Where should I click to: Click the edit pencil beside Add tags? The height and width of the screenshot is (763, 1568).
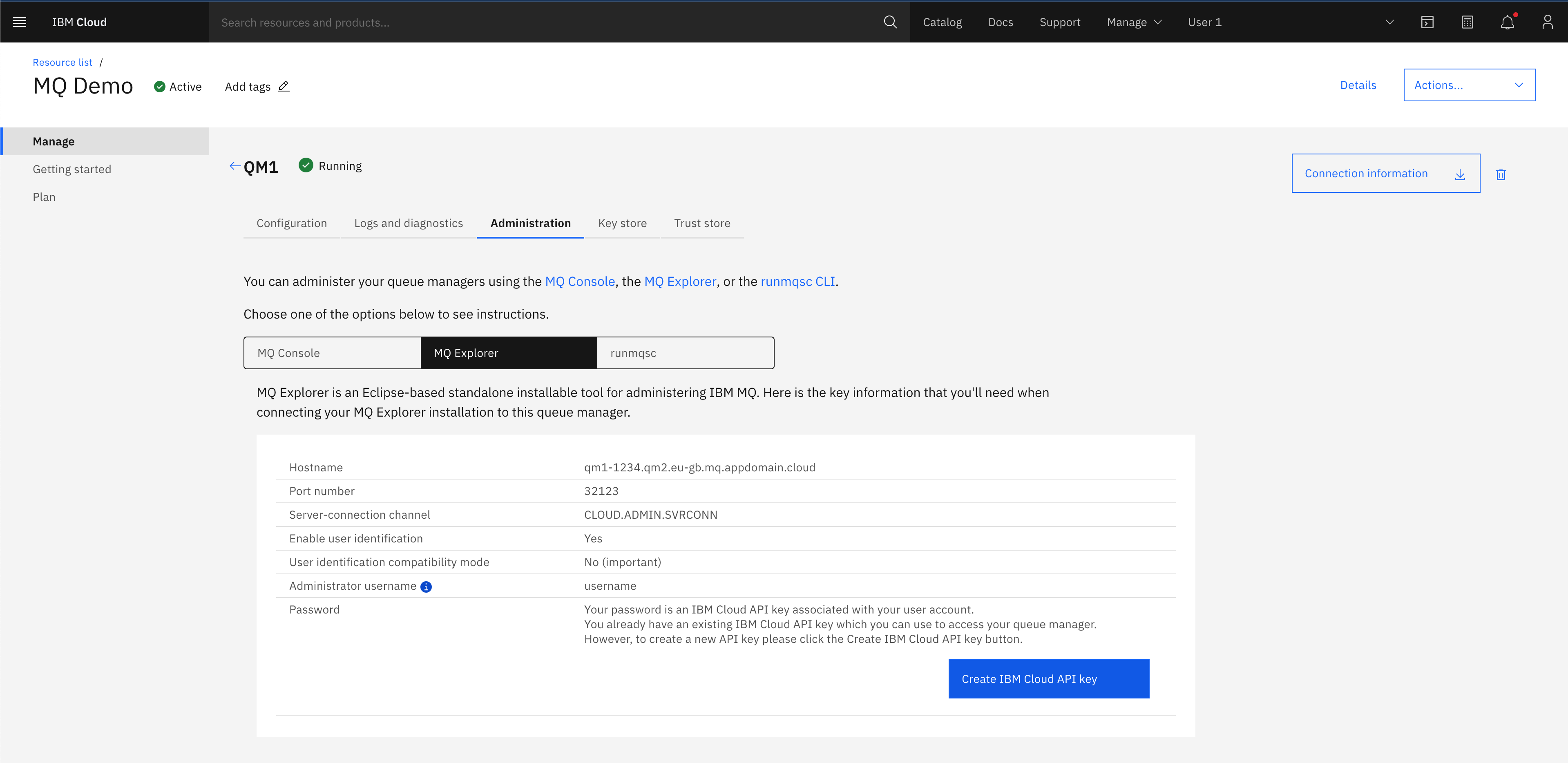(284, 87)
